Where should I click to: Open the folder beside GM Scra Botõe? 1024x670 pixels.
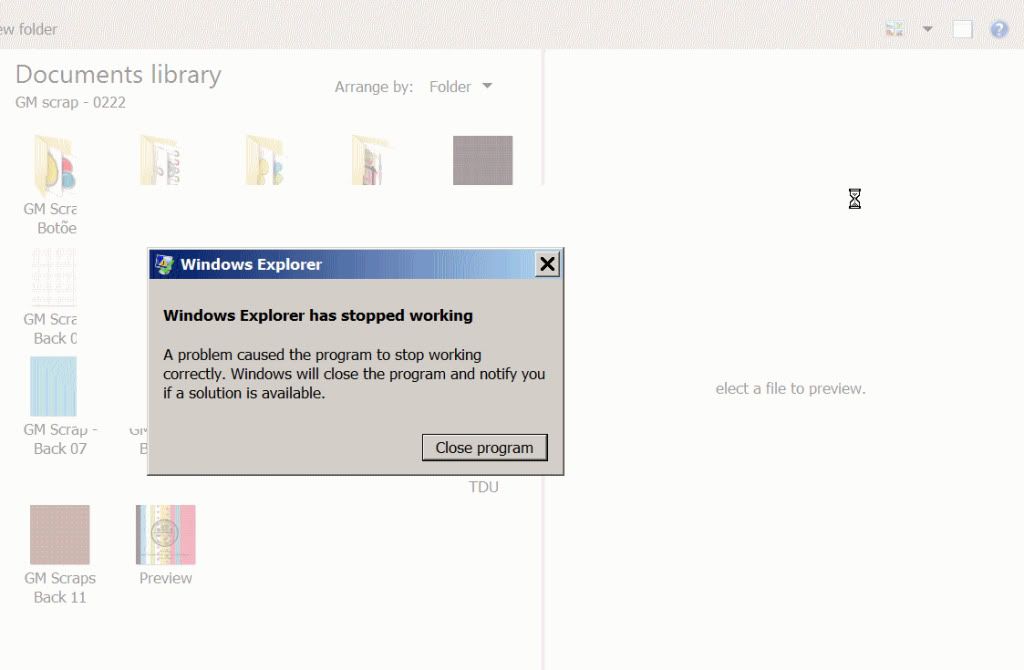[x=160, y=160]
